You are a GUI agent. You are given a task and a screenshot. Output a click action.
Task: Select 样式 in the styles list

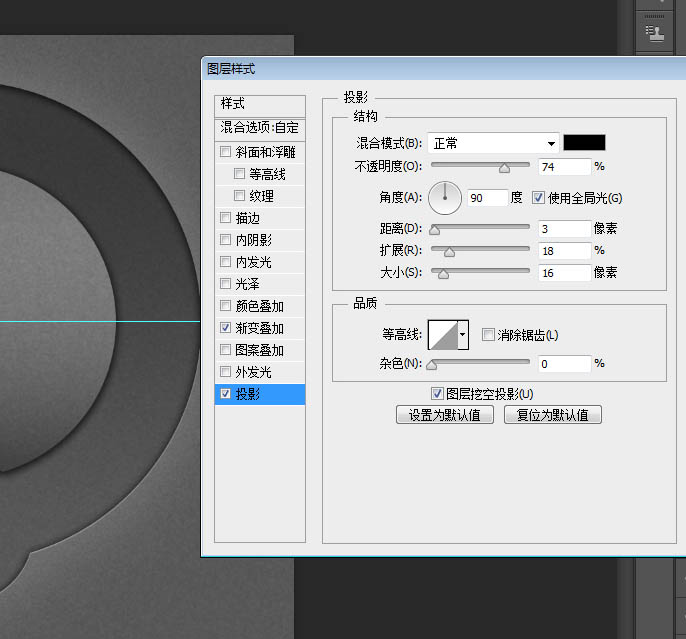pyautogui.click(x=260, y=104)
